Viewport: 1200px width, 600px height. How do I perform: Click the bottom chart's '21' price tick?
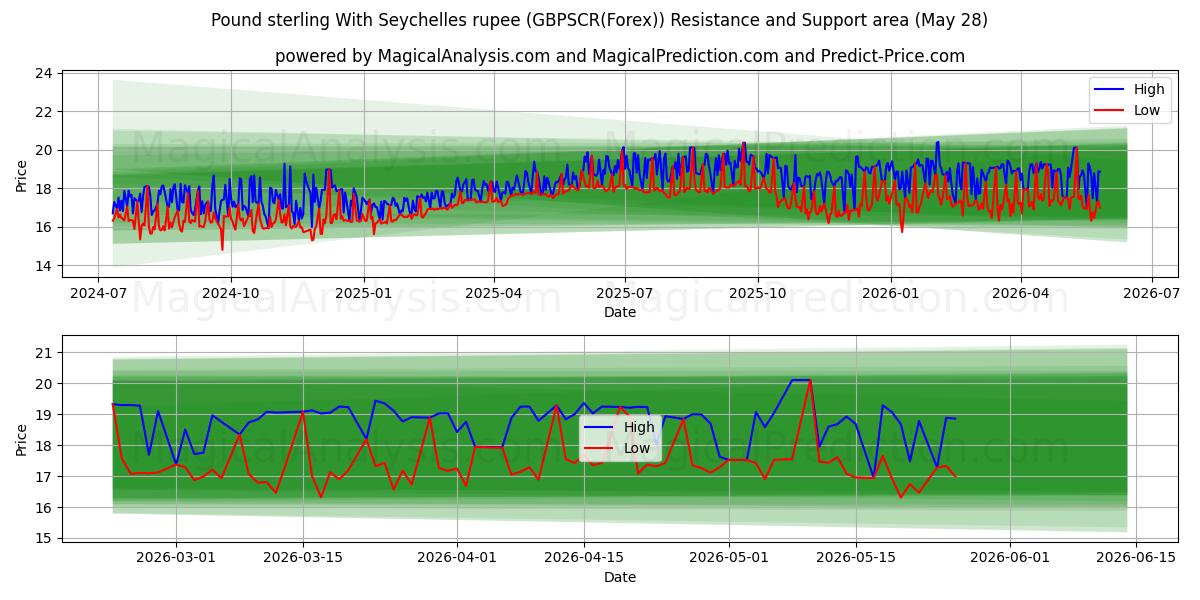click(x=44, y=353)
